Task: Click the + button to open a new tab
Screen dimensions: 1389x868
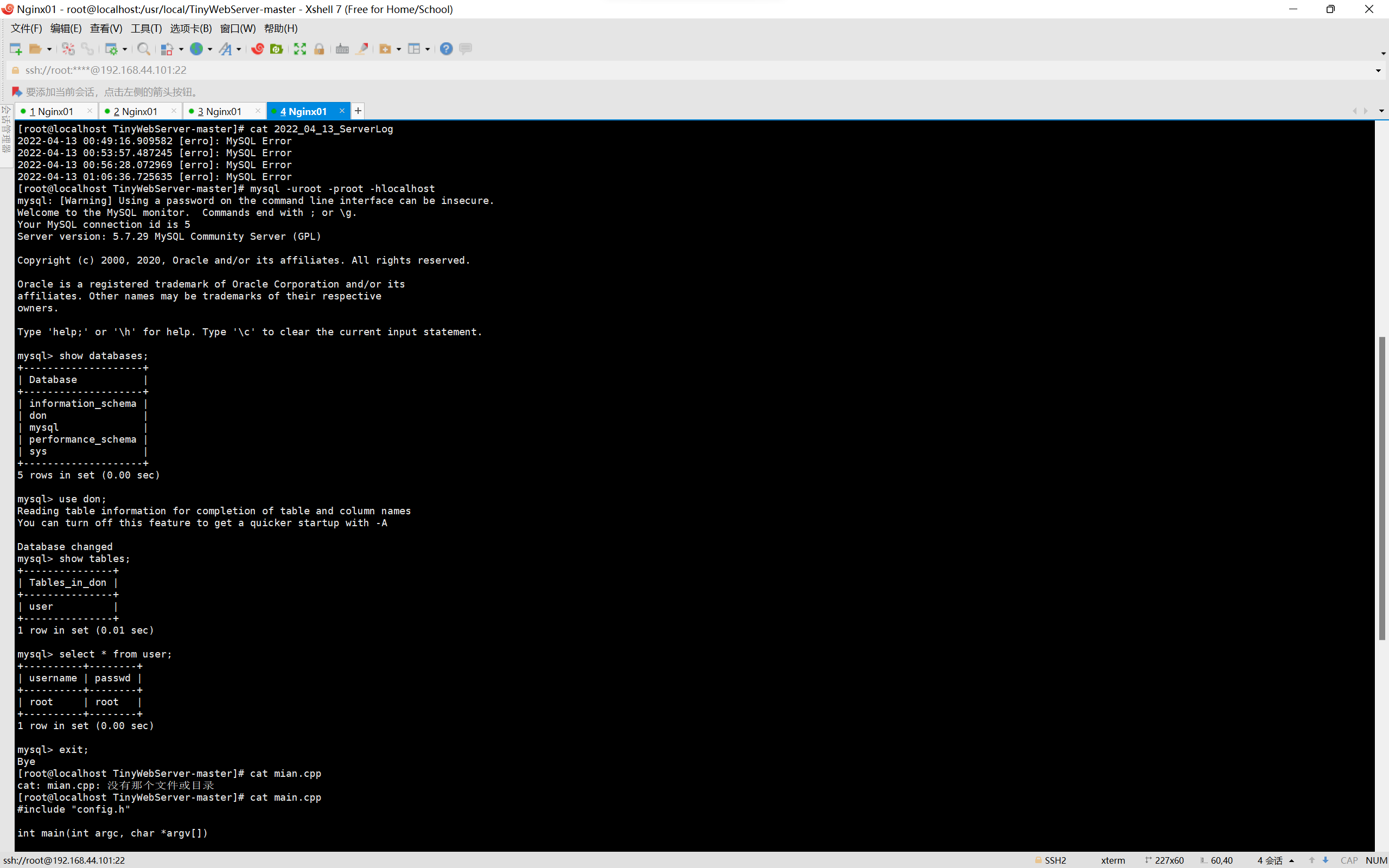Action: coord(358,111)
